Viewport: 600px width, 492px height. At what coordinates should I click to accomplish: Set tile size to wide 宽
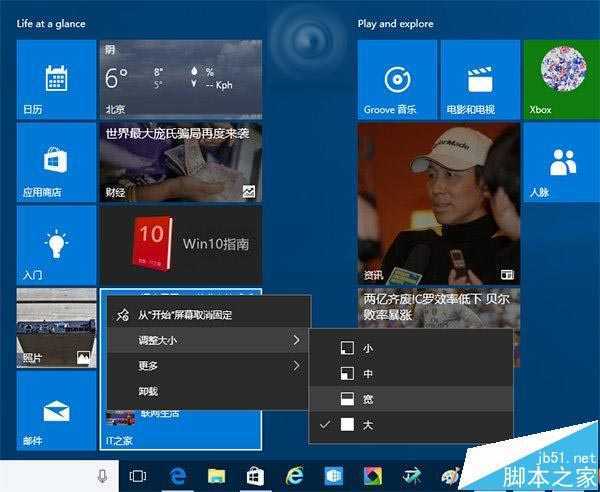(411, 399)
